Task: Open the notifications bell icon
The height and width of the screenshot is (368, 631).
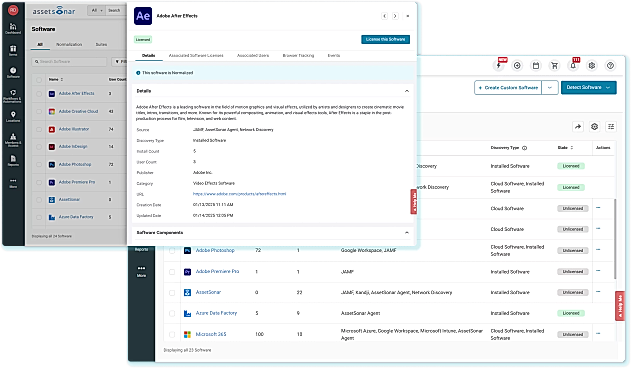Action: [573, 65]
